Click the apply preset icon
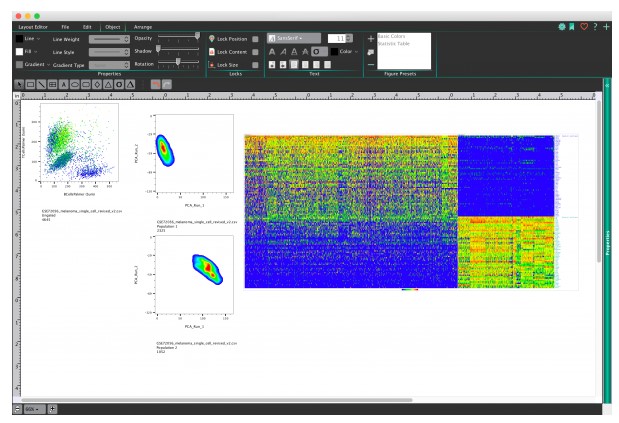The image size is (619, 423). pos(371,52)
